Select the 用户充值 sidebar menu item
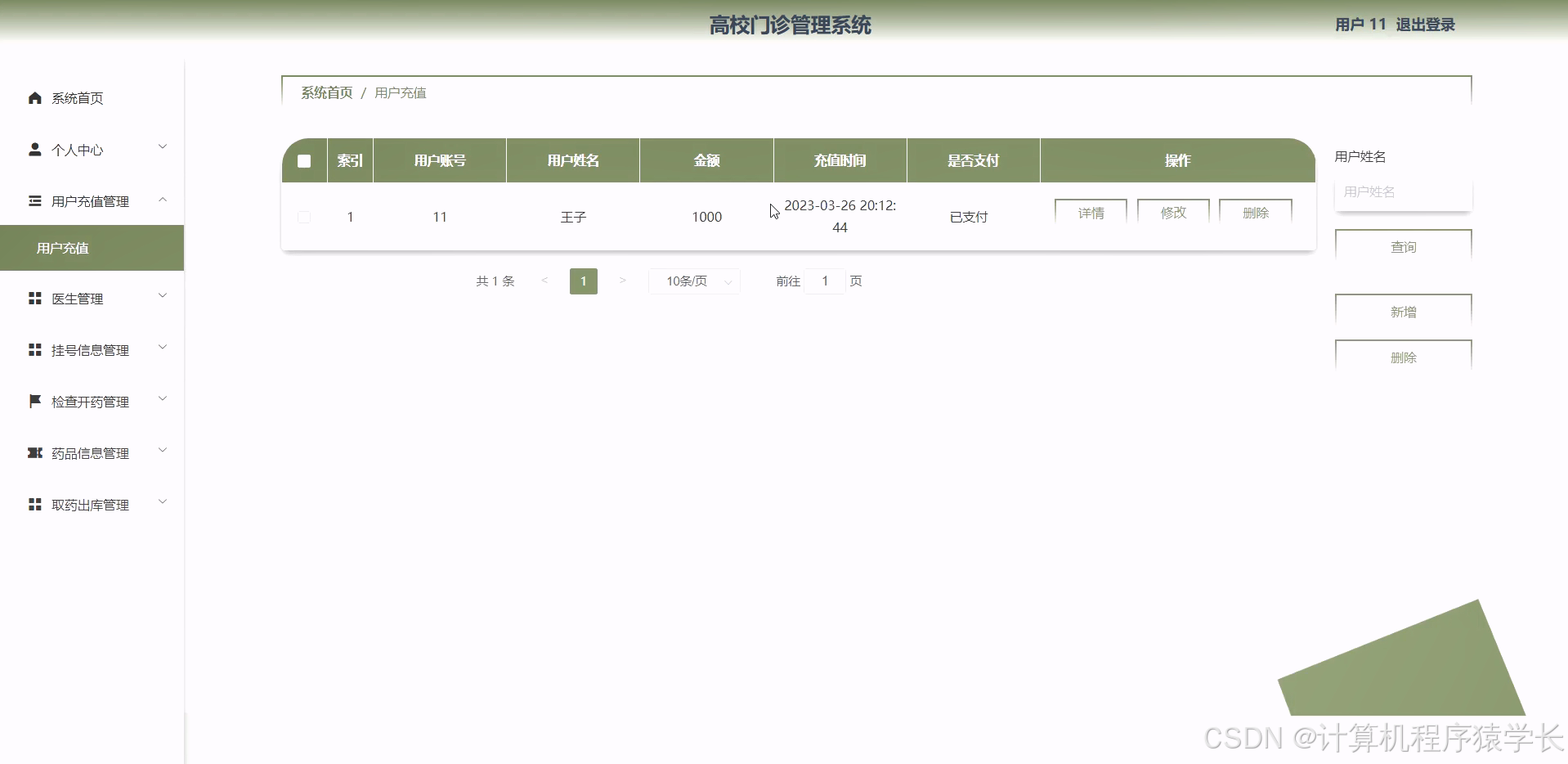The width and height of the screenshot is (1568, 764). click(x=61, y=248)
